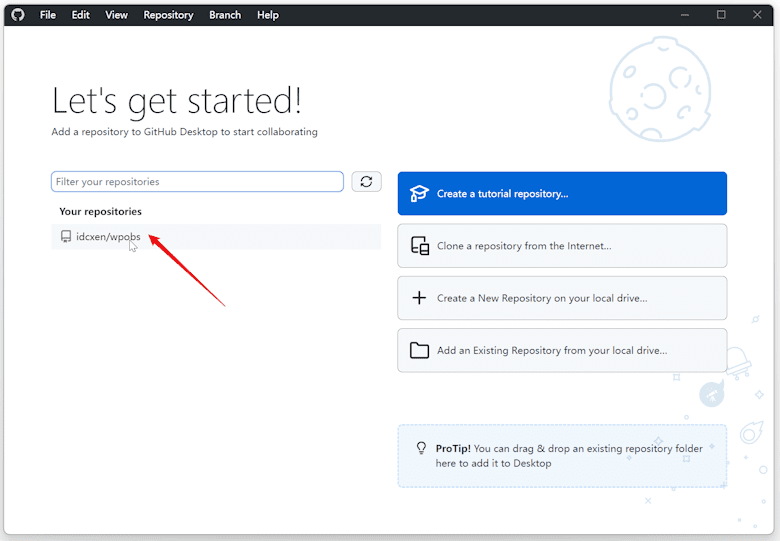Click the plus icon for new repository

point(419,298)
